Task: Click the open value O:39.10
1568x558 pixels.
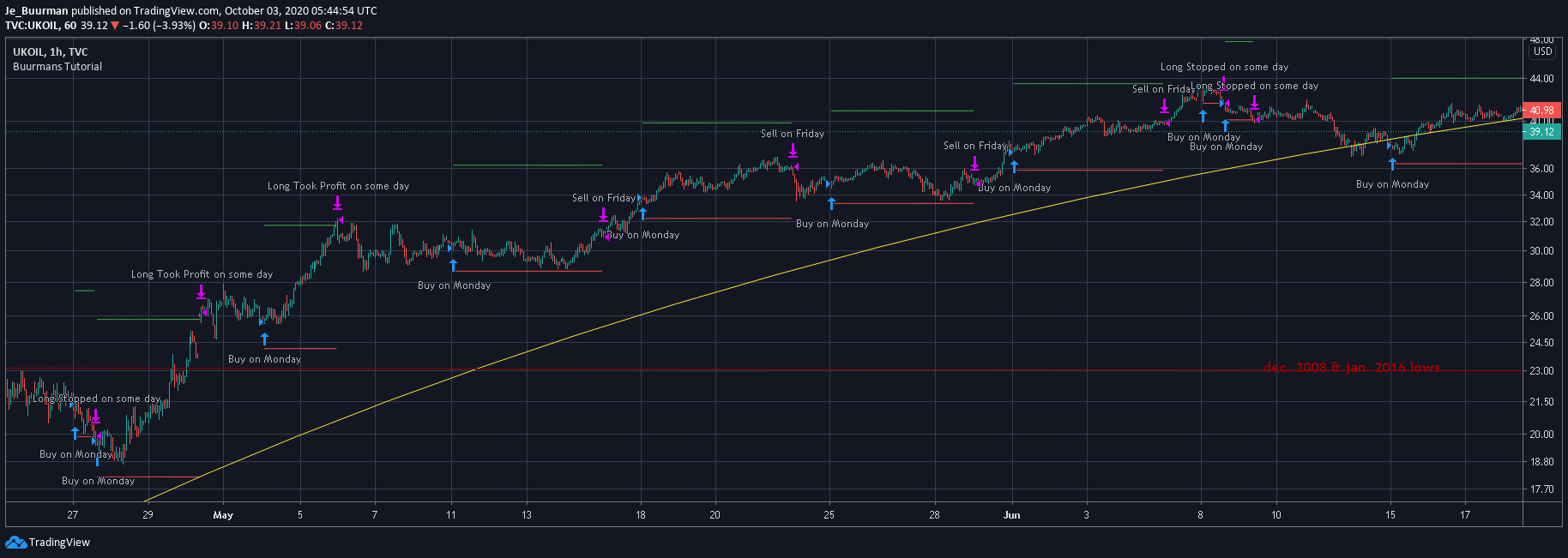Action: point(219,26)
